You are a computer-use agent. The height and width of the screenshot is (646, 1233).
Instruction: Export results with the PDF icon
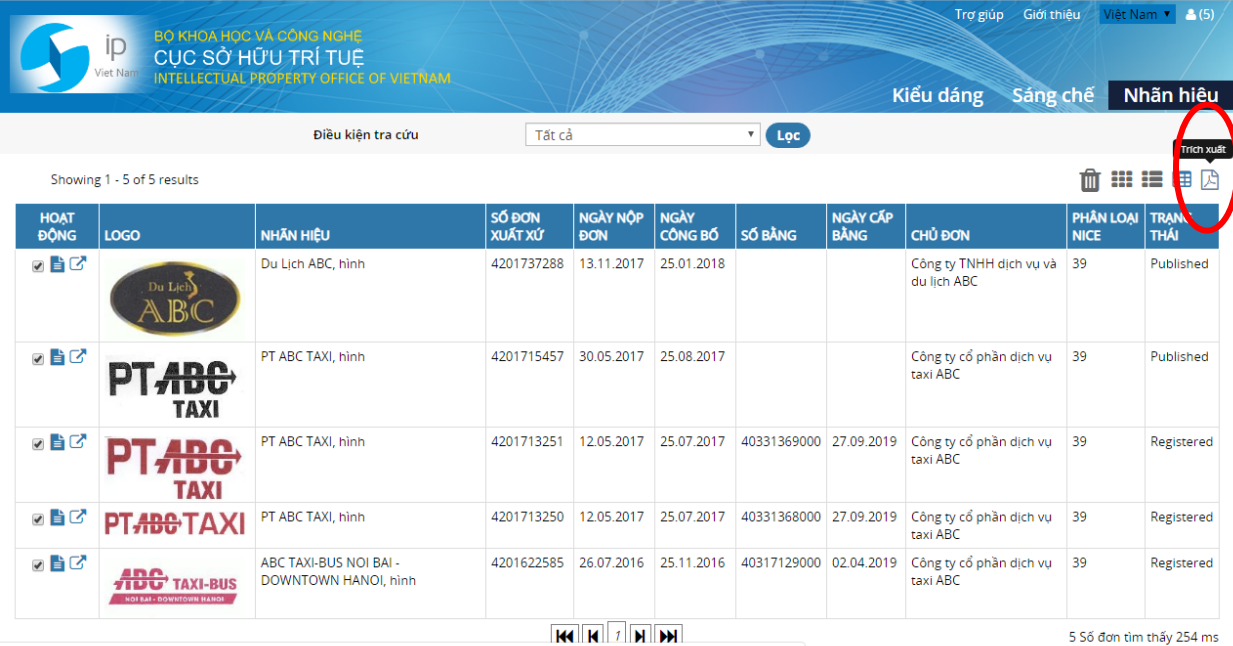[1210, 179]
